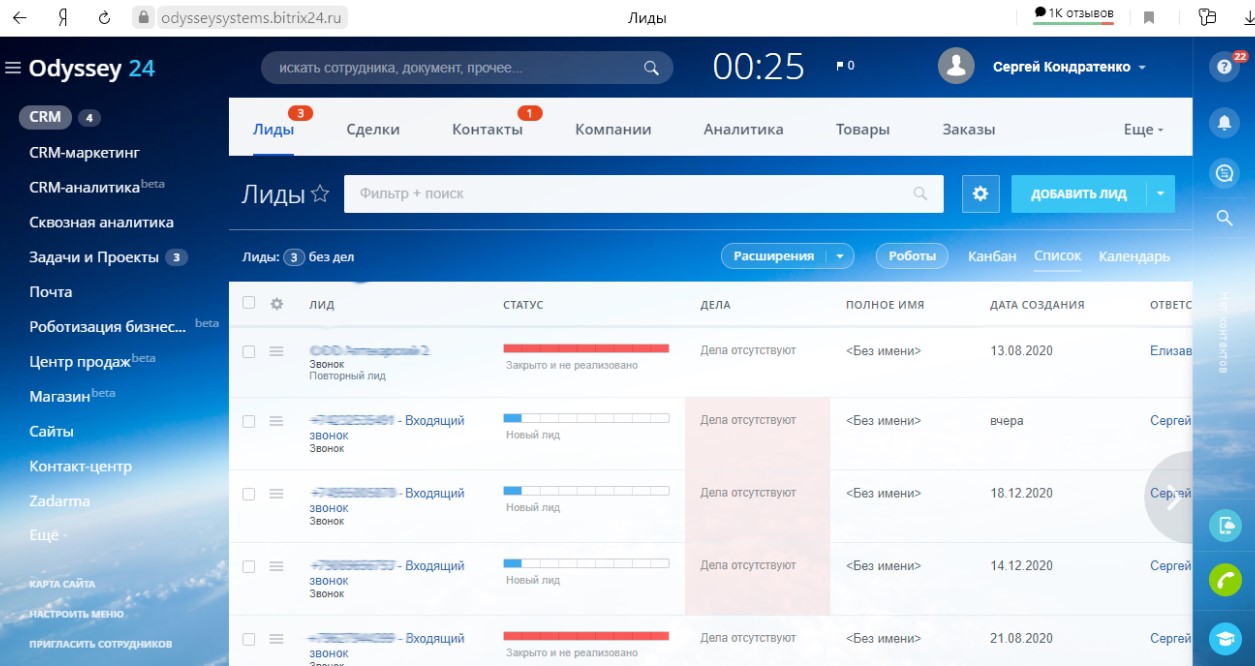Switch to the Канбан view
The height and width of the screenshot is (666, 1255).
tap(992, 256)
